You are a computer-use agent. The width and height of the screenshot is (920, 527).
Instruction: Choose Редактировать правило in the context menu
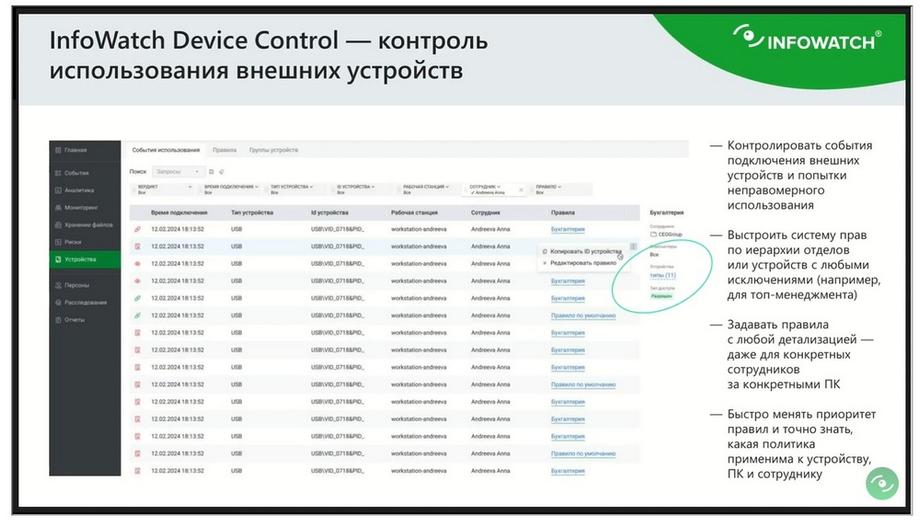point(583,264)
